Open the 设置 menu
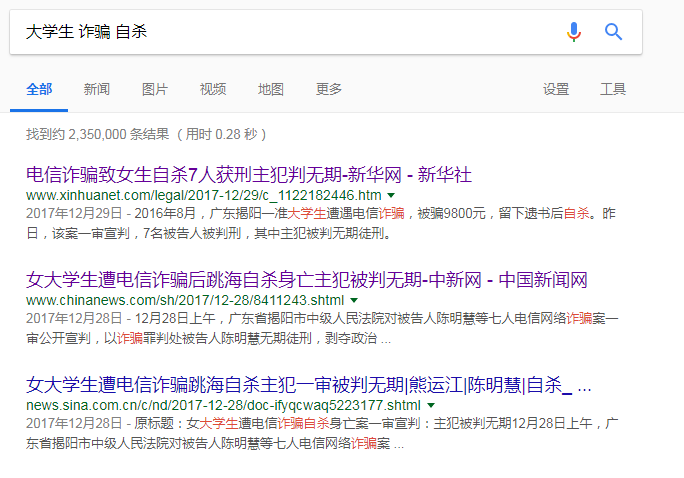This screenshot has width=684, height=478. [x=556, y=89]
